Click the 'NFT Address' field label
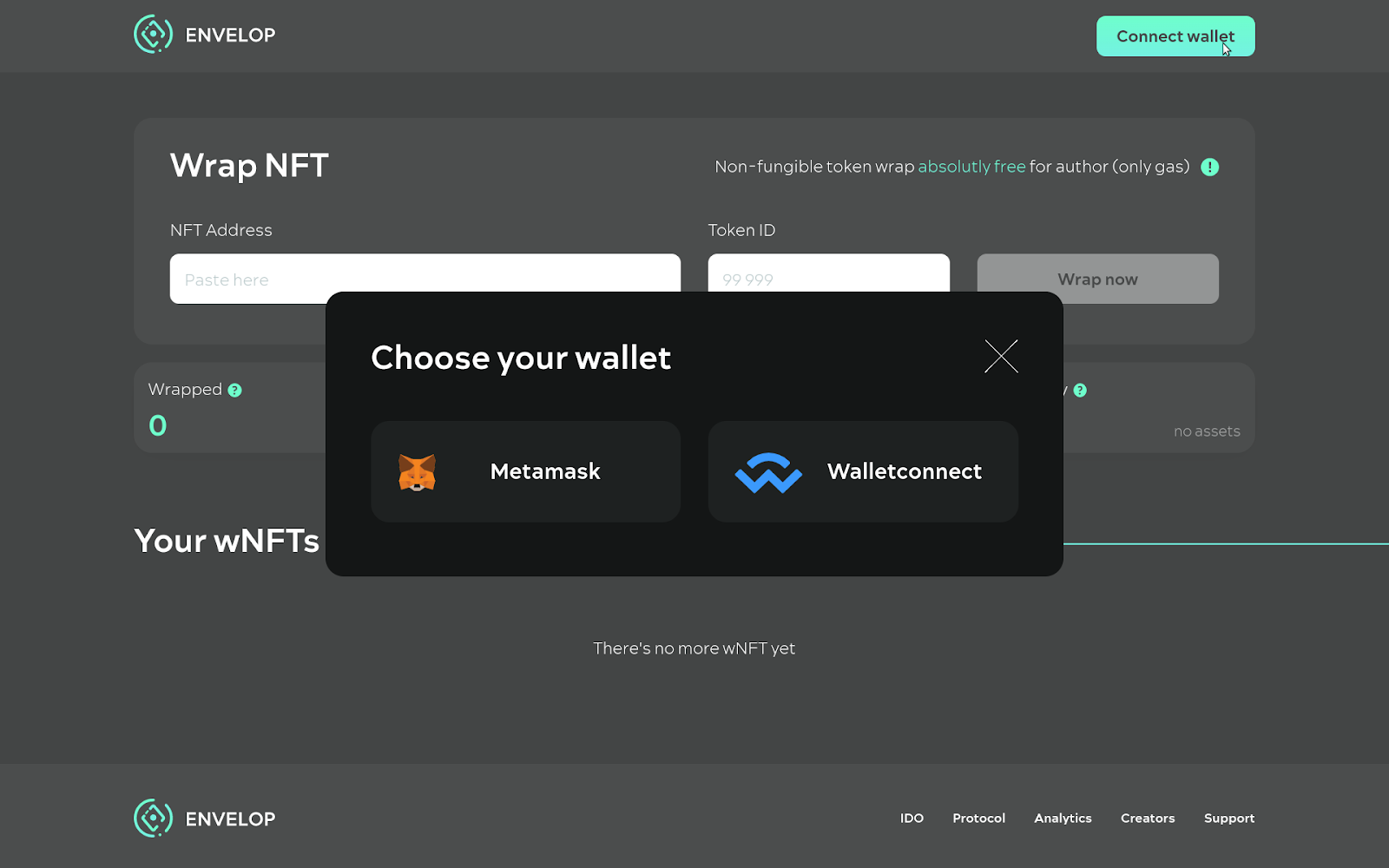Screen dimensions: 1389x868 click(221, 230)
